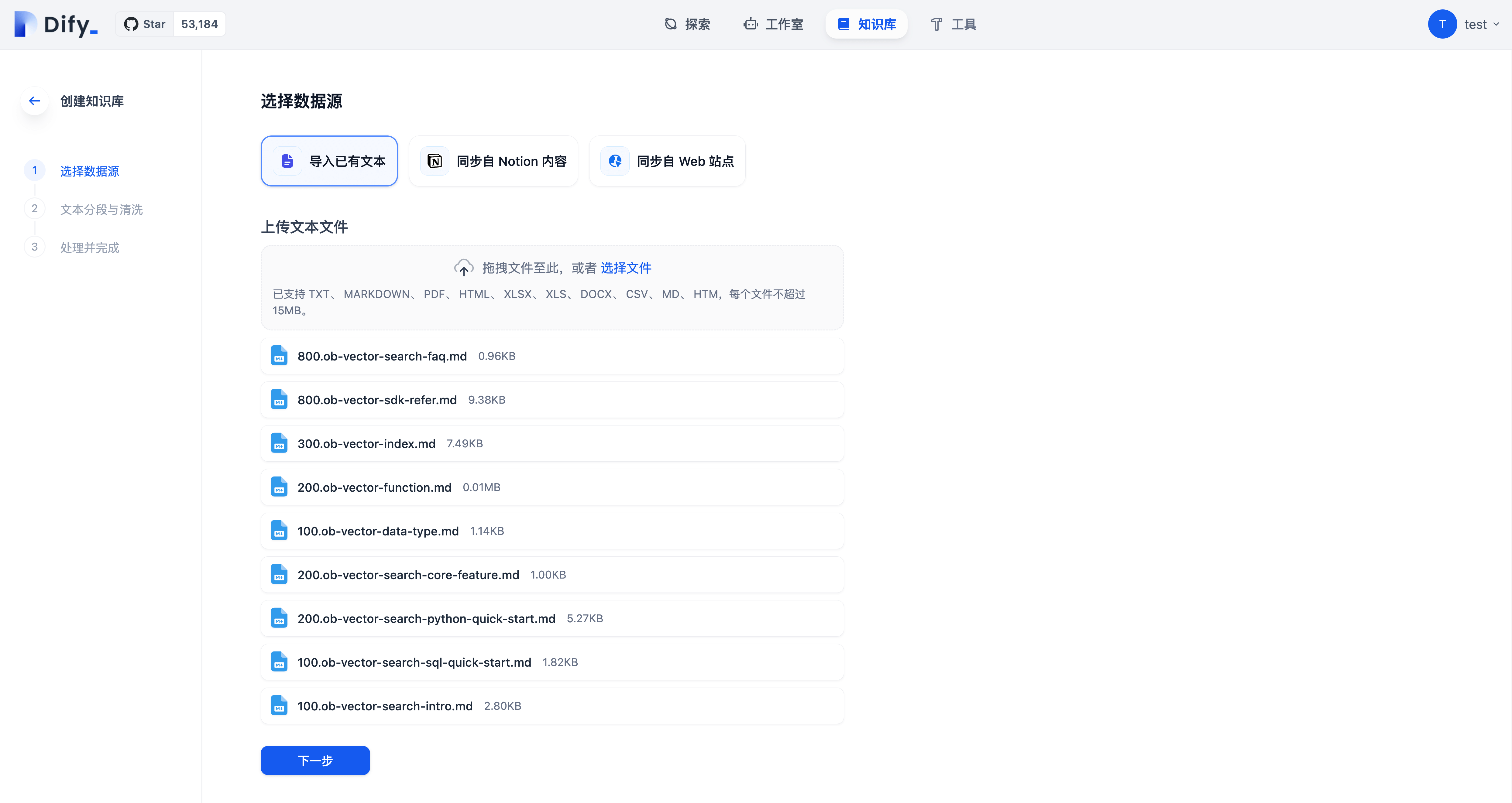1512x803 pixels.
Task: Click the T user avatar
Action: pyautogui.click(x=1442, y=24)
